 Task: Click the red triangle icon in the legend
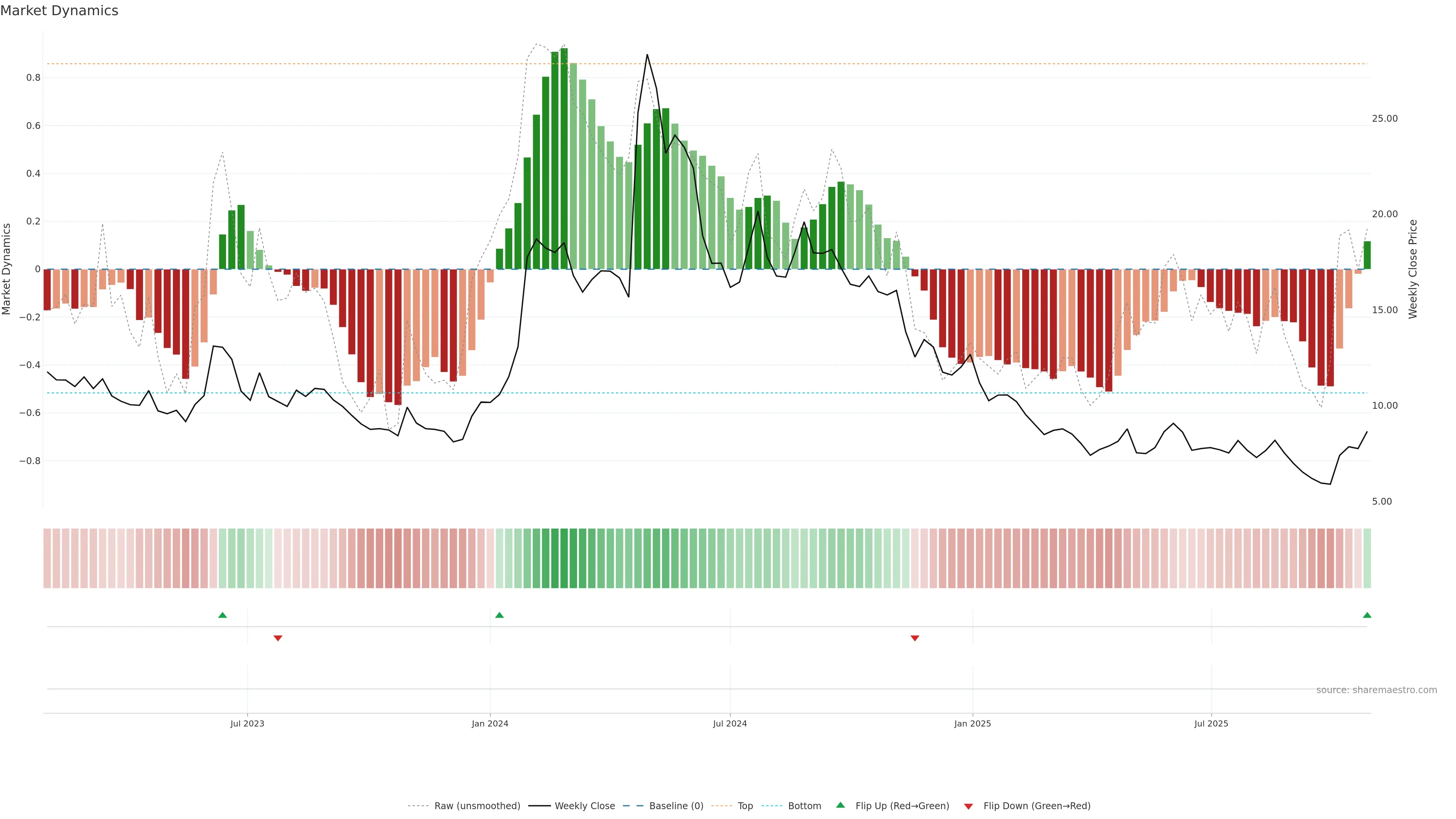[x=968, y=806]
